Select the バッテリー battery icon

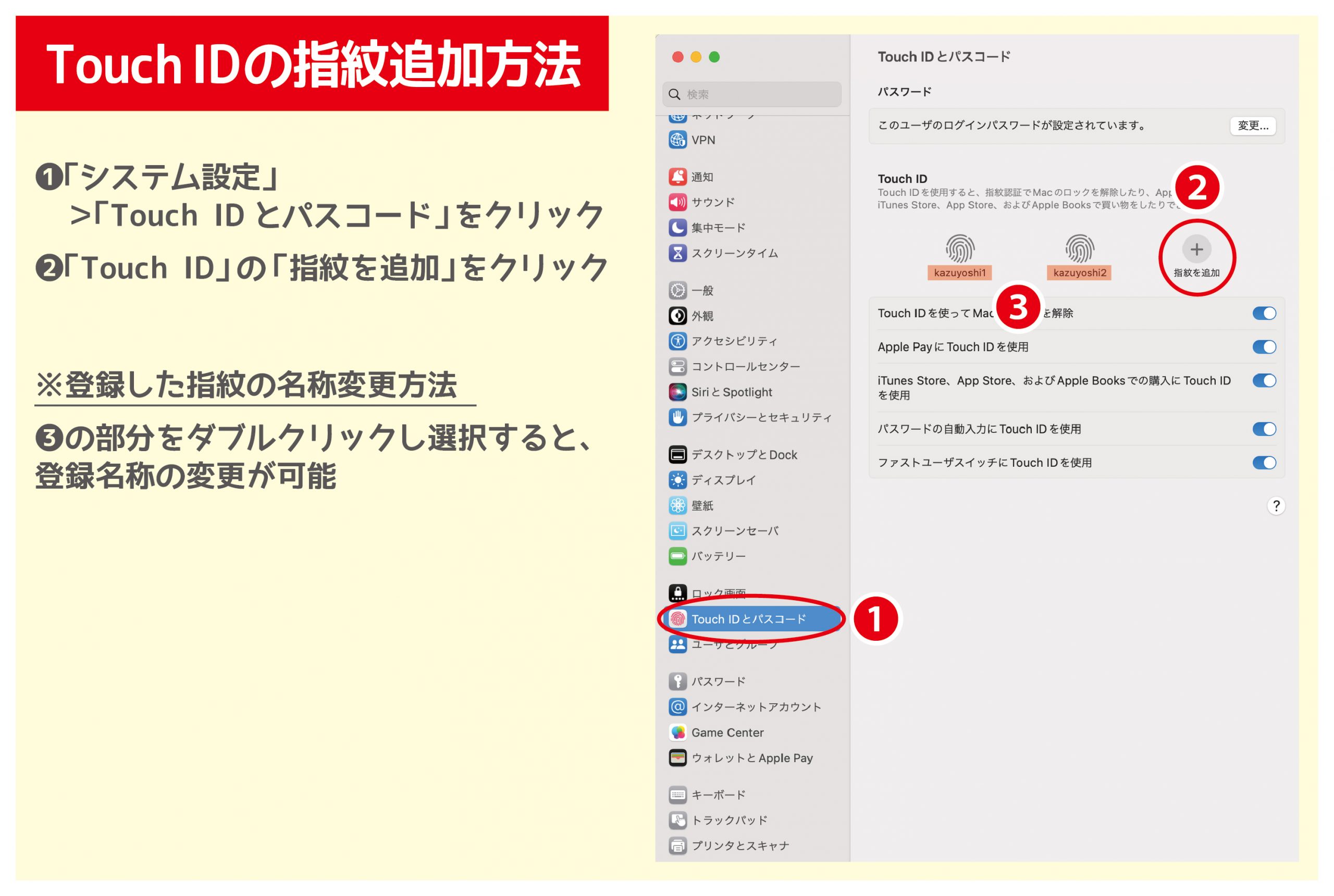678,556
